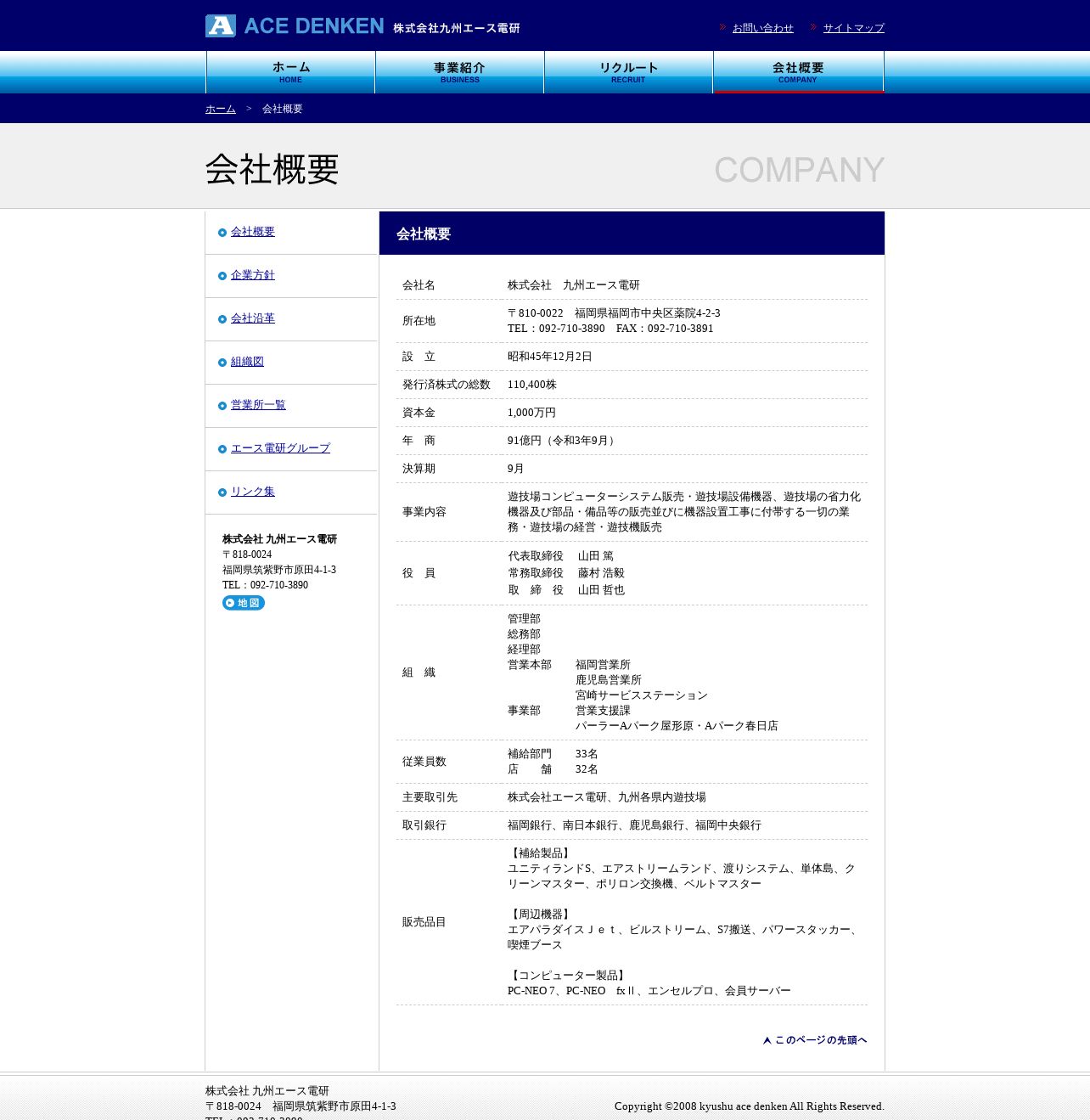Click the bullet icon beside 企業方針
The height and width of the screenshot is (1120, 1090).
coord(222,276)
